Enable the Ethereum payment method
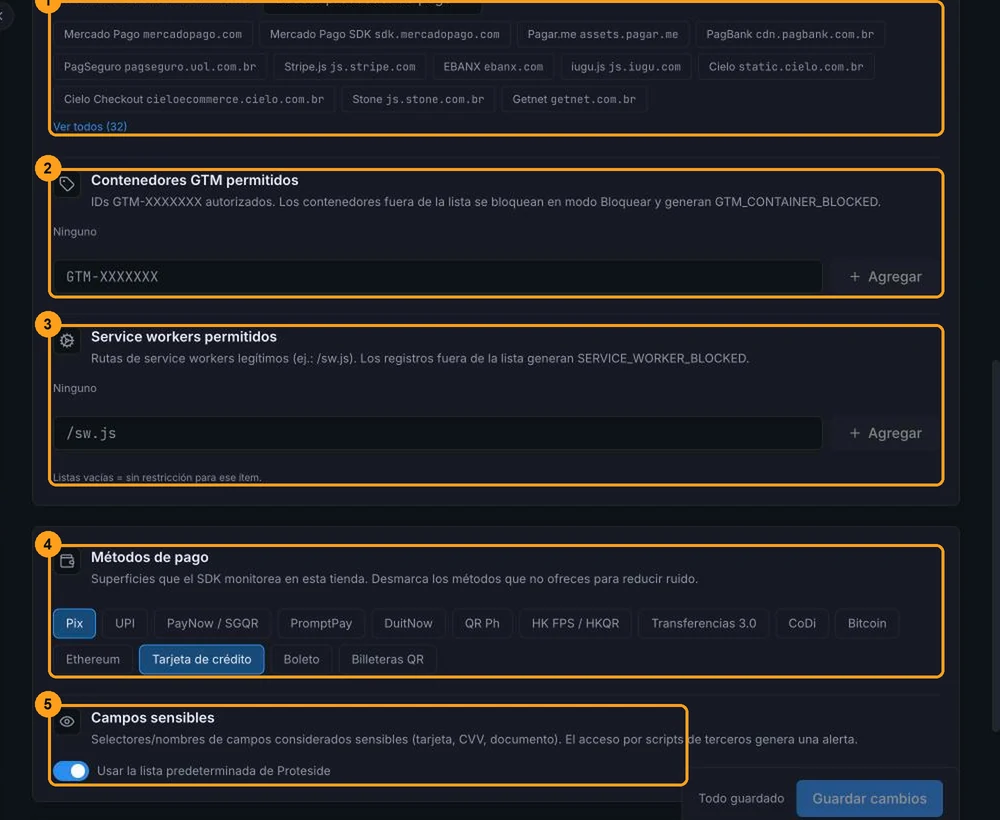 (93, 659)
